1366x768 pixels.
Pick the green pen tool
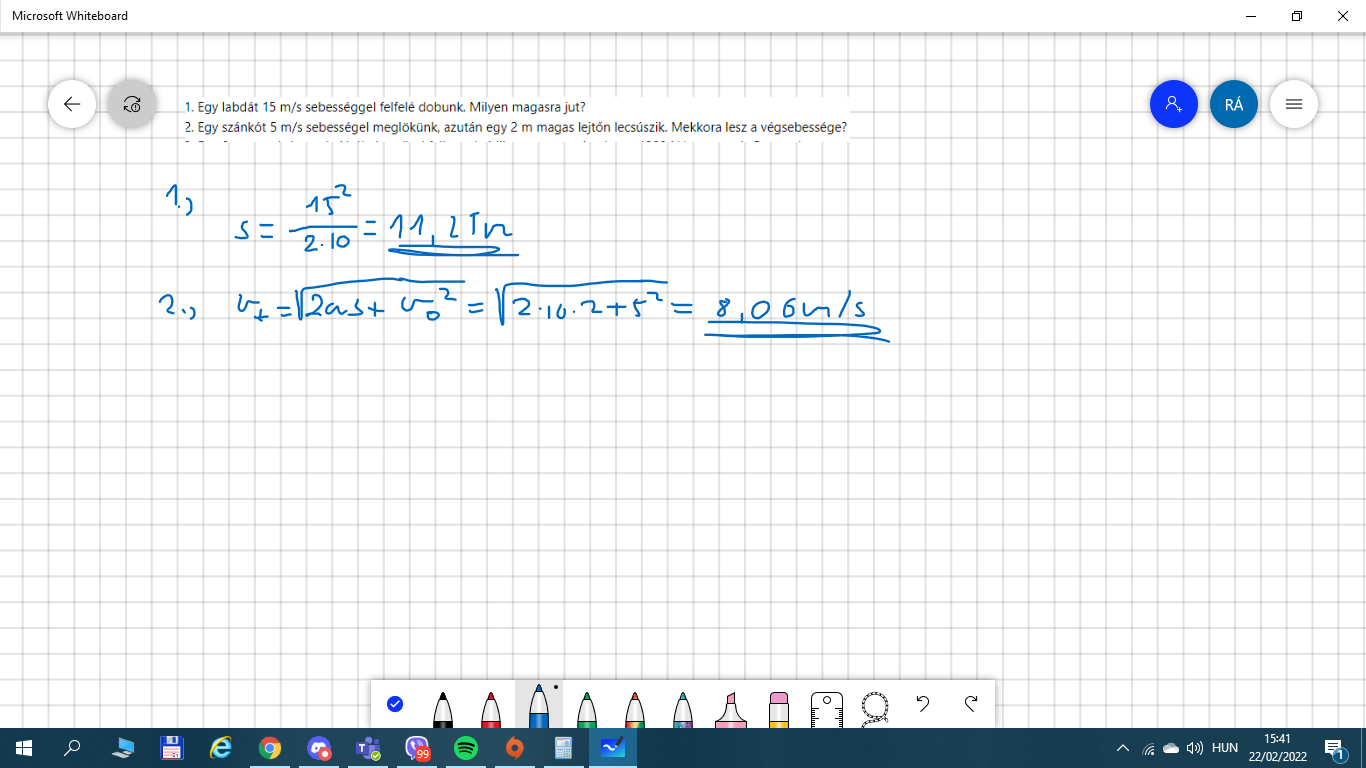[x=587, y=708]
